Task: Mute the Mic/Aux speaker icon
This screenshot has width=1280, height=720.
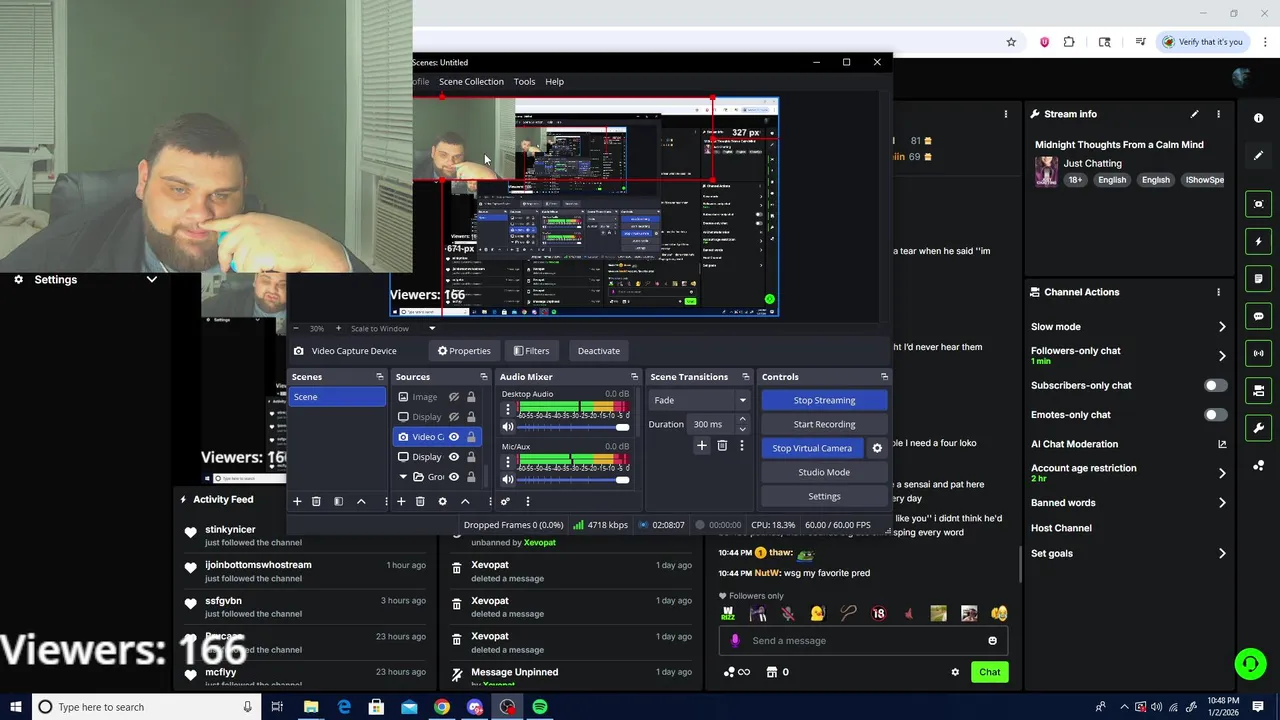Action: [x=508, y=480]
